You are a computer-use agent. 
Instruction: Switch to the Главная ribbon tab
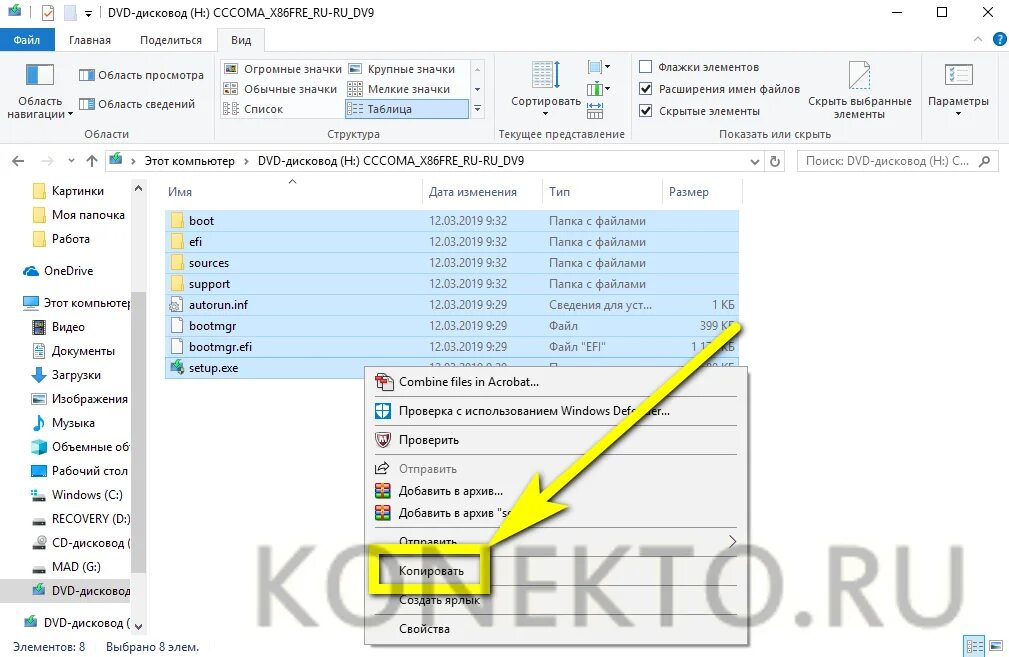click(x=89, y=40)
